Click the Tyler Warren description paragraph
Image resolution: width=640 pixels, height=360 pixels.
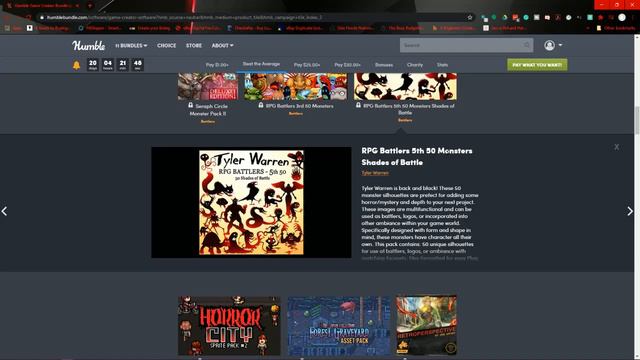coord(420,223)
